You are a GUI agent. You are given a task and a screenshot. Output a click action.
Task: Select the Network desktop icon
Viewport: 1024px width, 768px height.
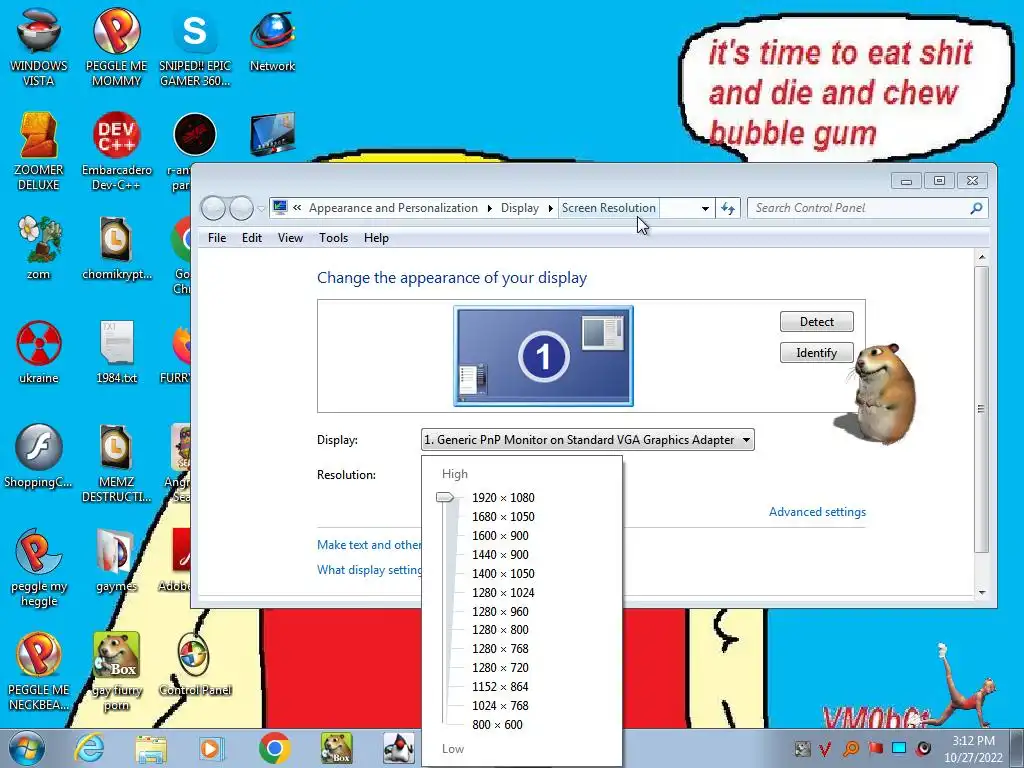point(272,40)
